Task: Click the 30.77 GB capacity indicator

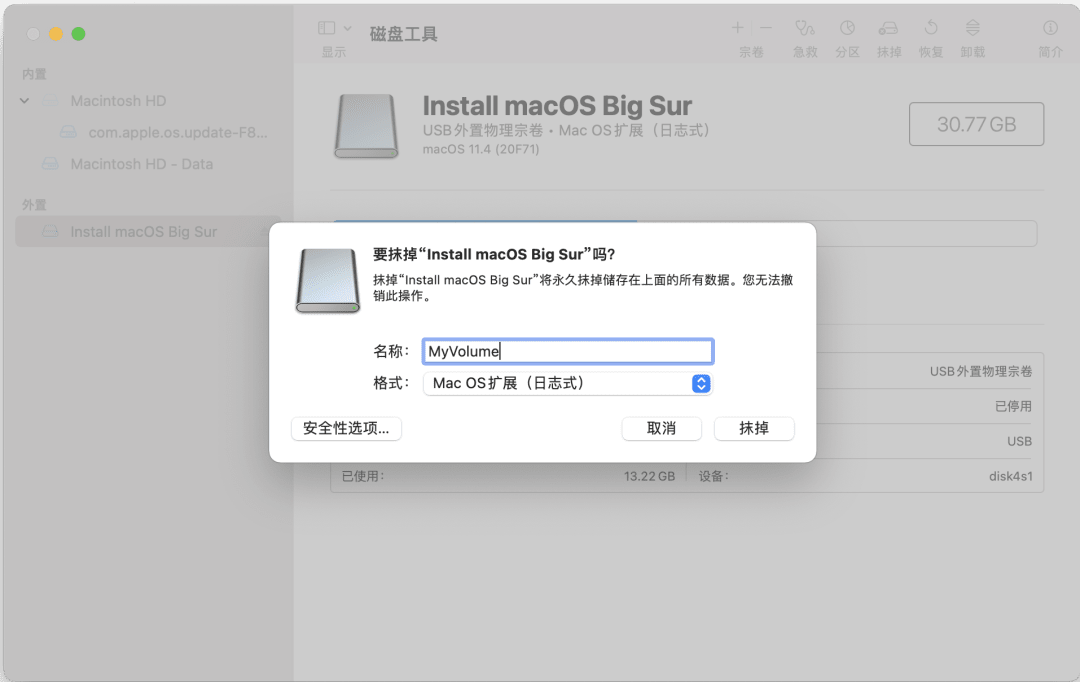Action: click(976, 123)
